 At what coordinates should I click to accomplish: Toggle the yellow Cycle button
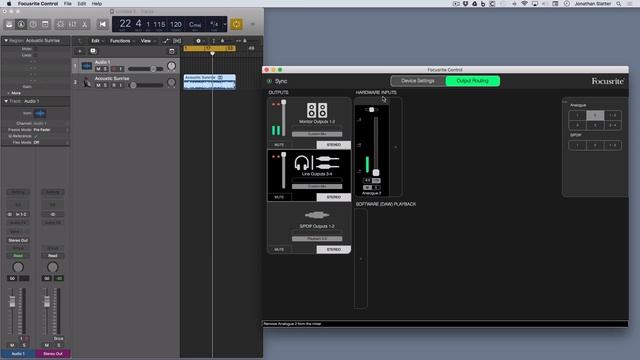pyautogui.click(x=236, y=24)
